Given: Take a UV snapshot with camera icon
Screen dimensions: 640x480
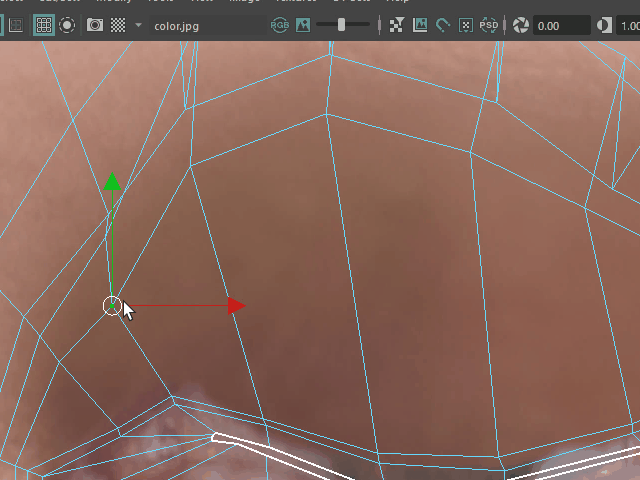Looking at the screenshot, I should [x=94, y=26].
